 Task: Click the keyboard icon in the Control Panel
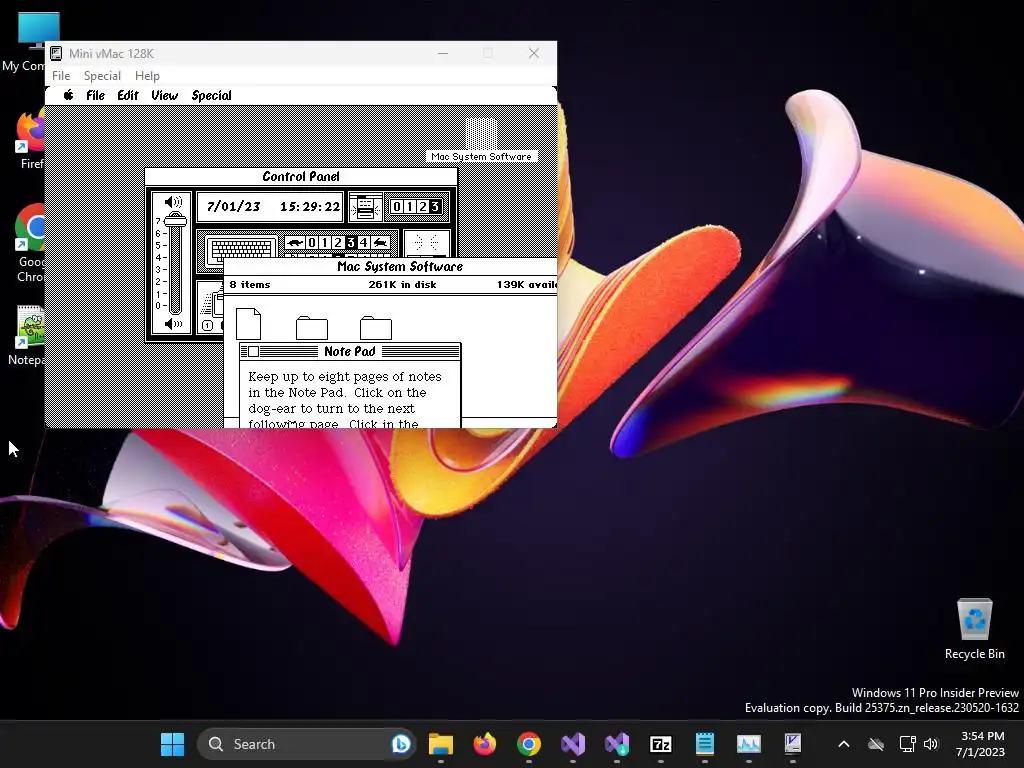point(241,249)
